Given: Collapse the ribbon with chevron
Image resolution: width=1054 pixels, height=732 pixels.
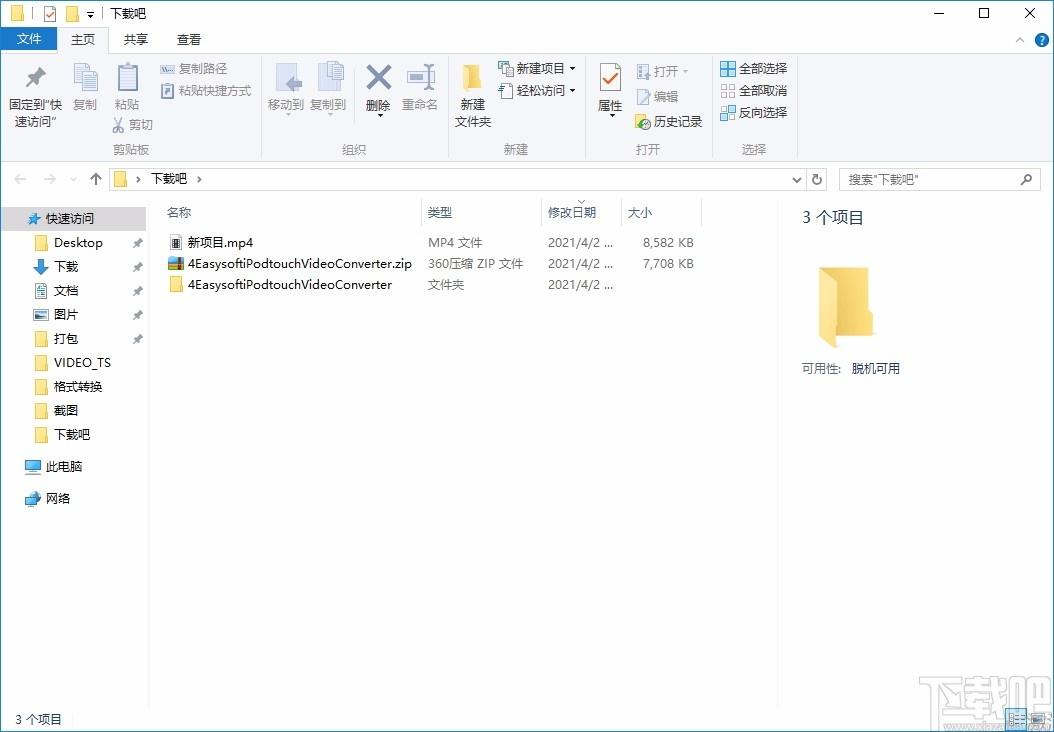Looking at the screenshot, I should 1020,40.
